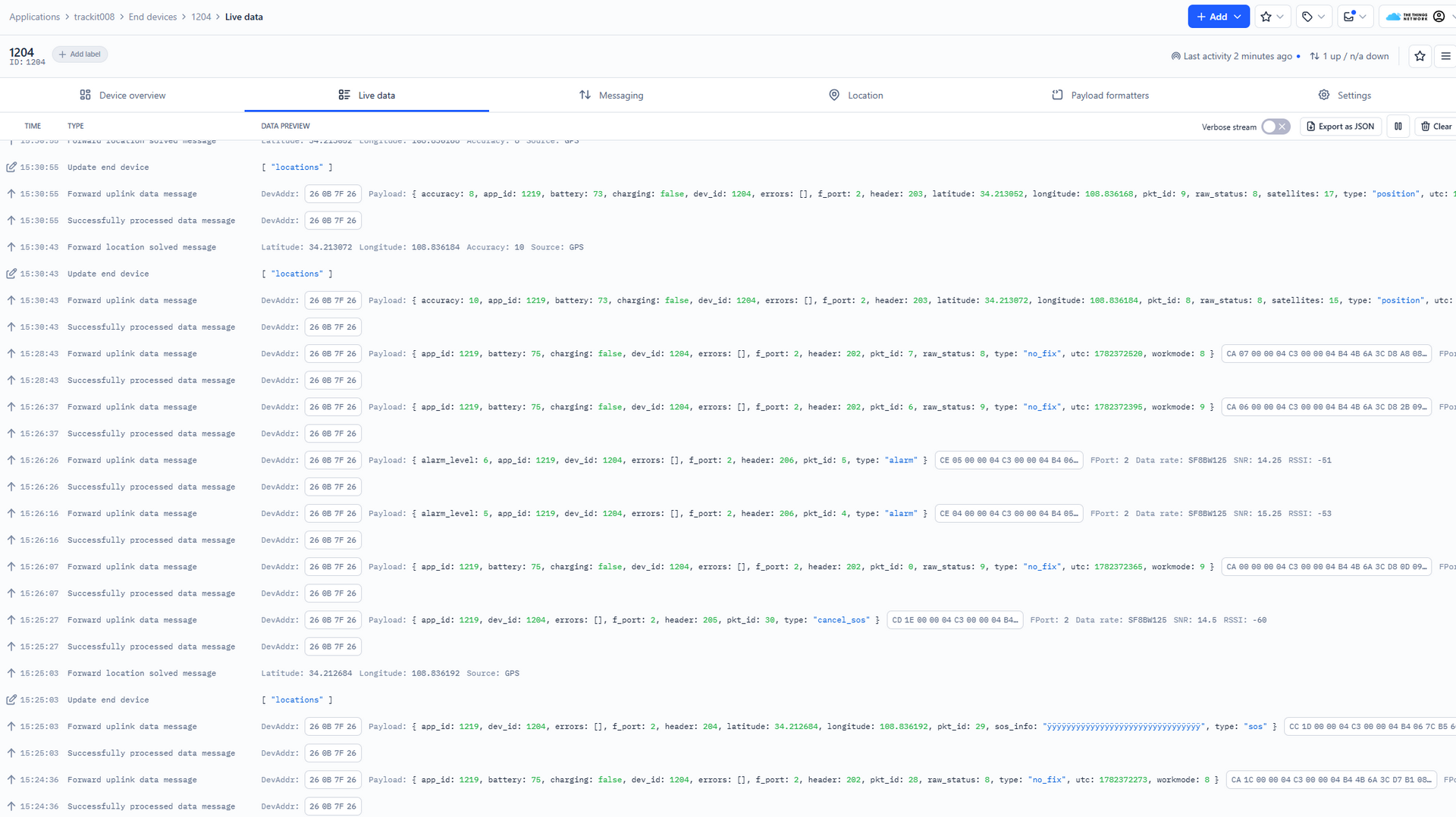Click the raw payload chip CA 07 in 15:28:43 row
Screen dimensions: 1456x817
click(1326, 354)
